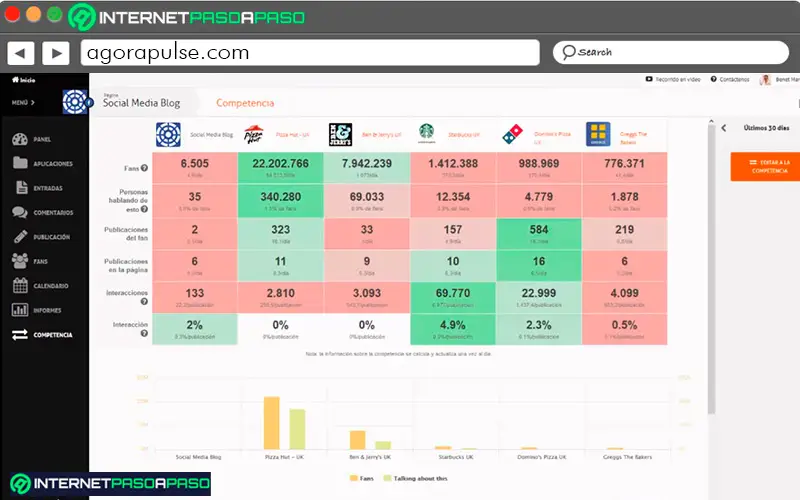Viewport: 800px width, 500px height.
Task: Click Domino's fan posts value 584
Action: (x=539, y=230)
